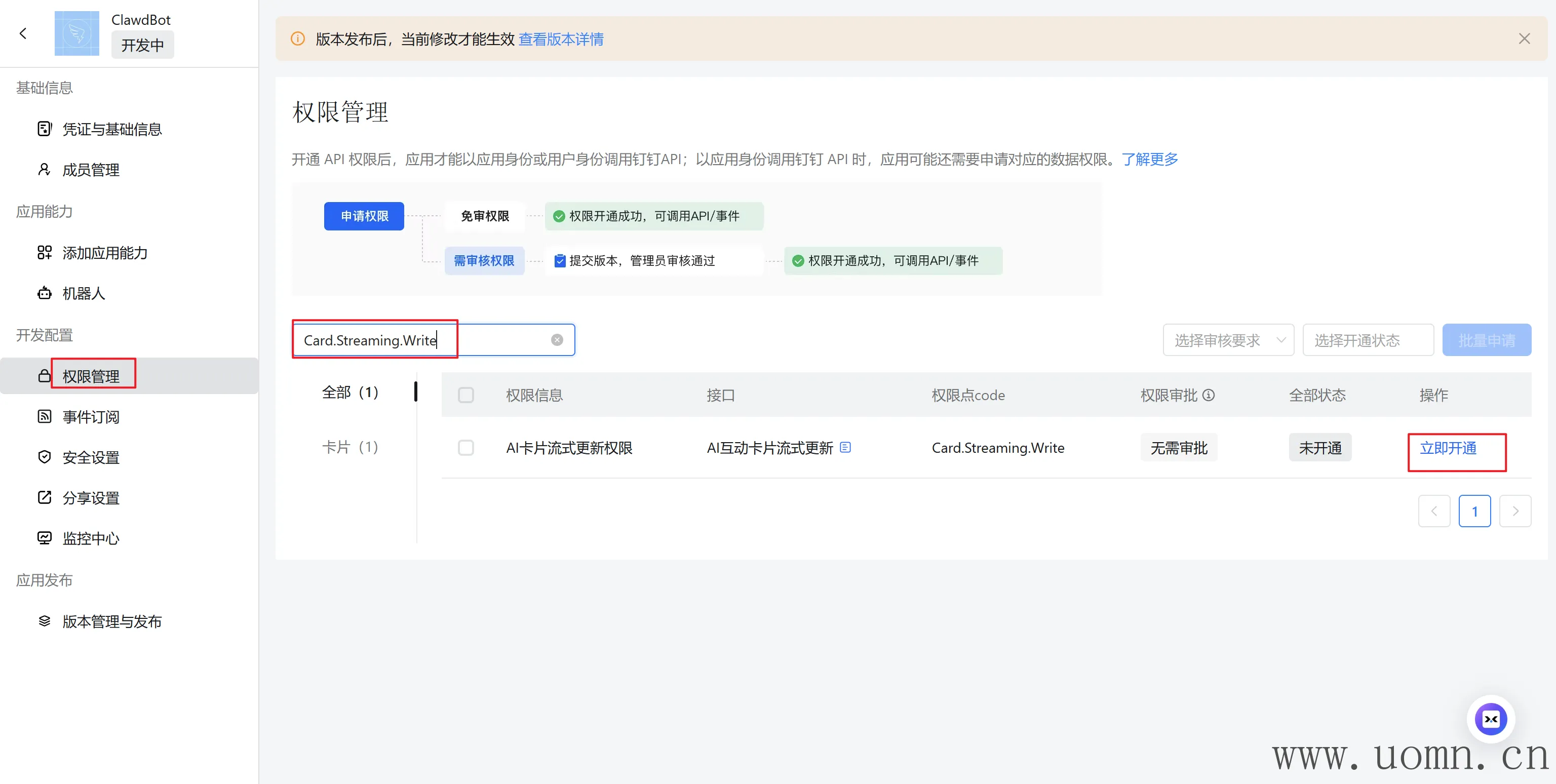
Task: Open 事件订阅 in the sidebar menu
Action: (x=91, y=417)
